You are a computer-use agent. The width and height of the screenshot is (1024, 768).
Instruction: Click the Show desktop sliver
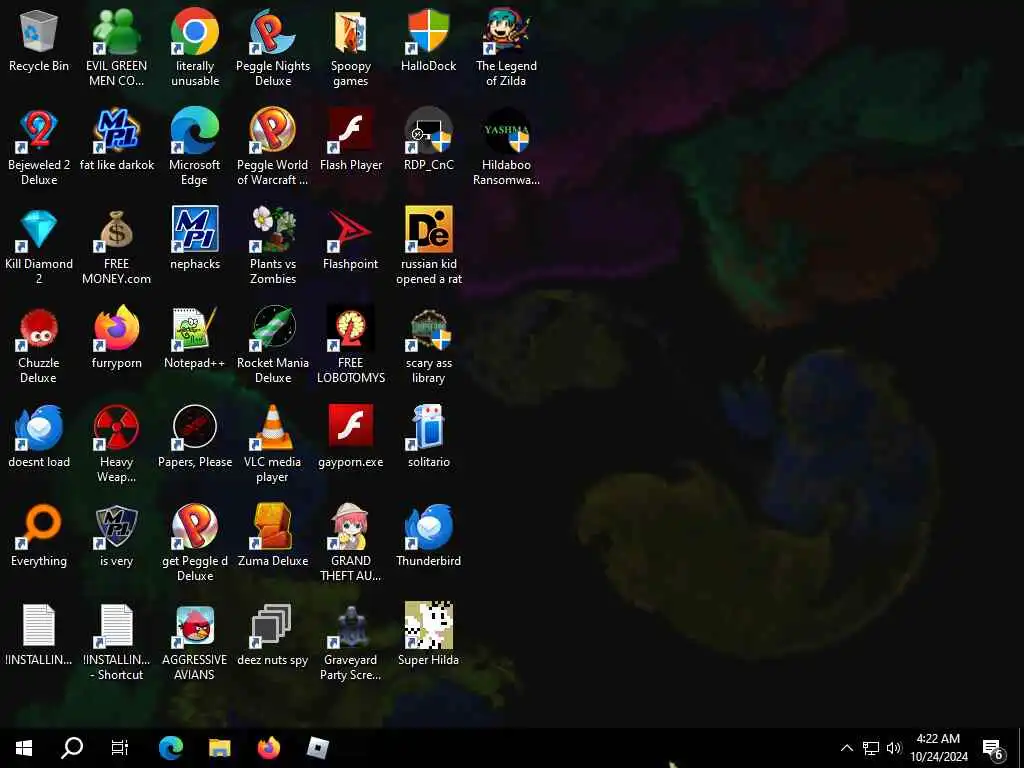click(x=1020, y=748)
